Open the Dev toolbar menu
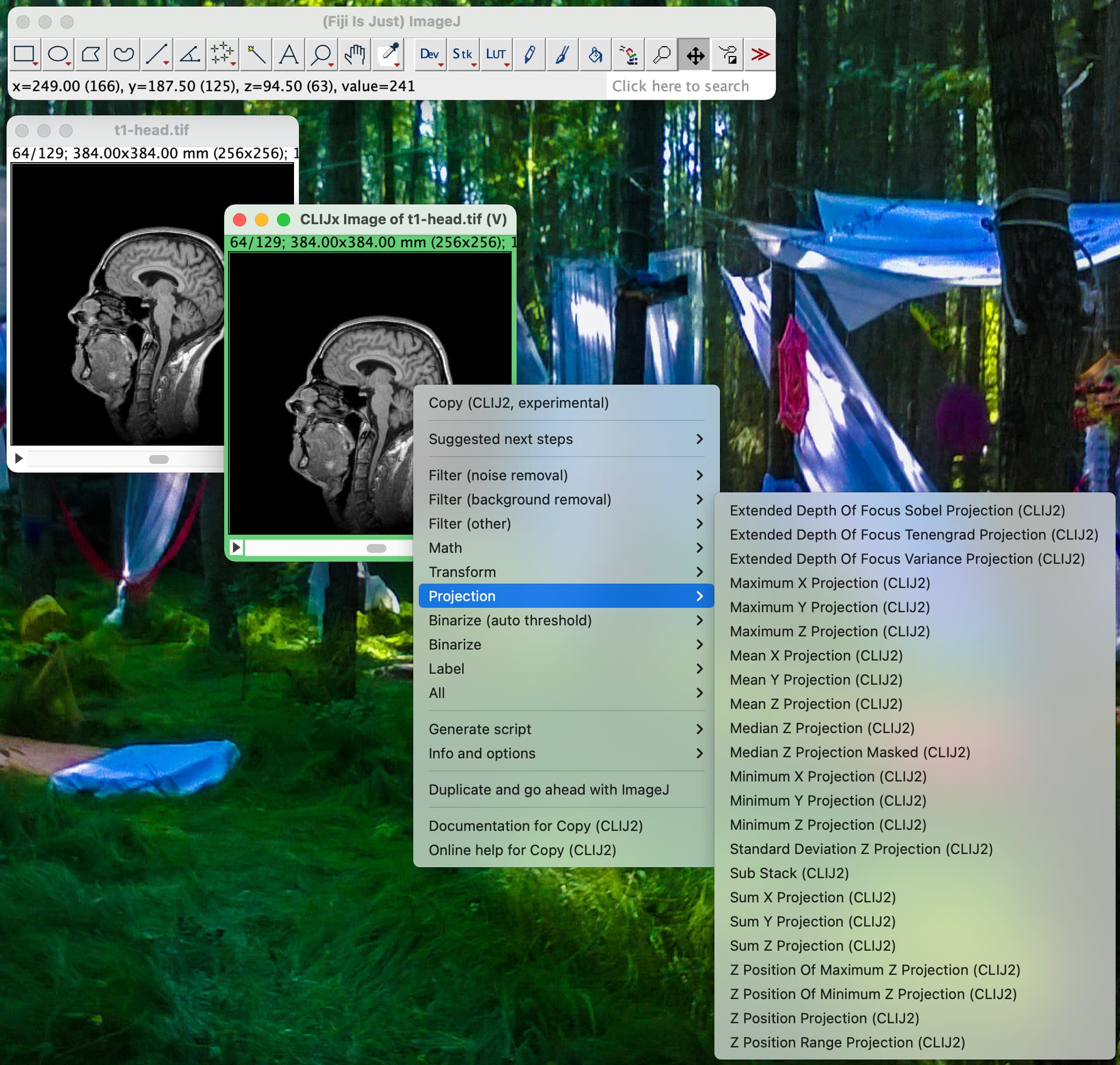The image size is (1120, 1065). (430, 54)
